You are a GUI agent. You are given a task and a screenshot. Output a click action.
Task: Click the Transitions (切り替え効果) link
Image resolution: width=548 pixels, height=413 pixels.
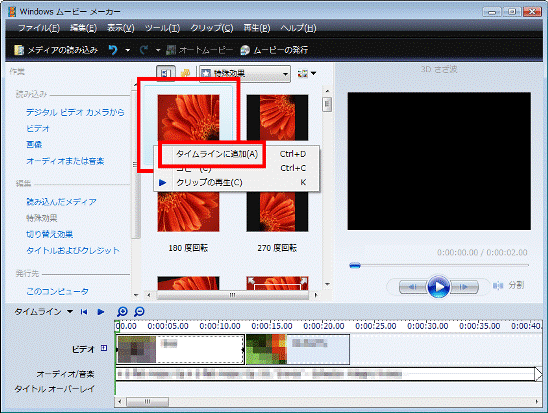[49, 234]
